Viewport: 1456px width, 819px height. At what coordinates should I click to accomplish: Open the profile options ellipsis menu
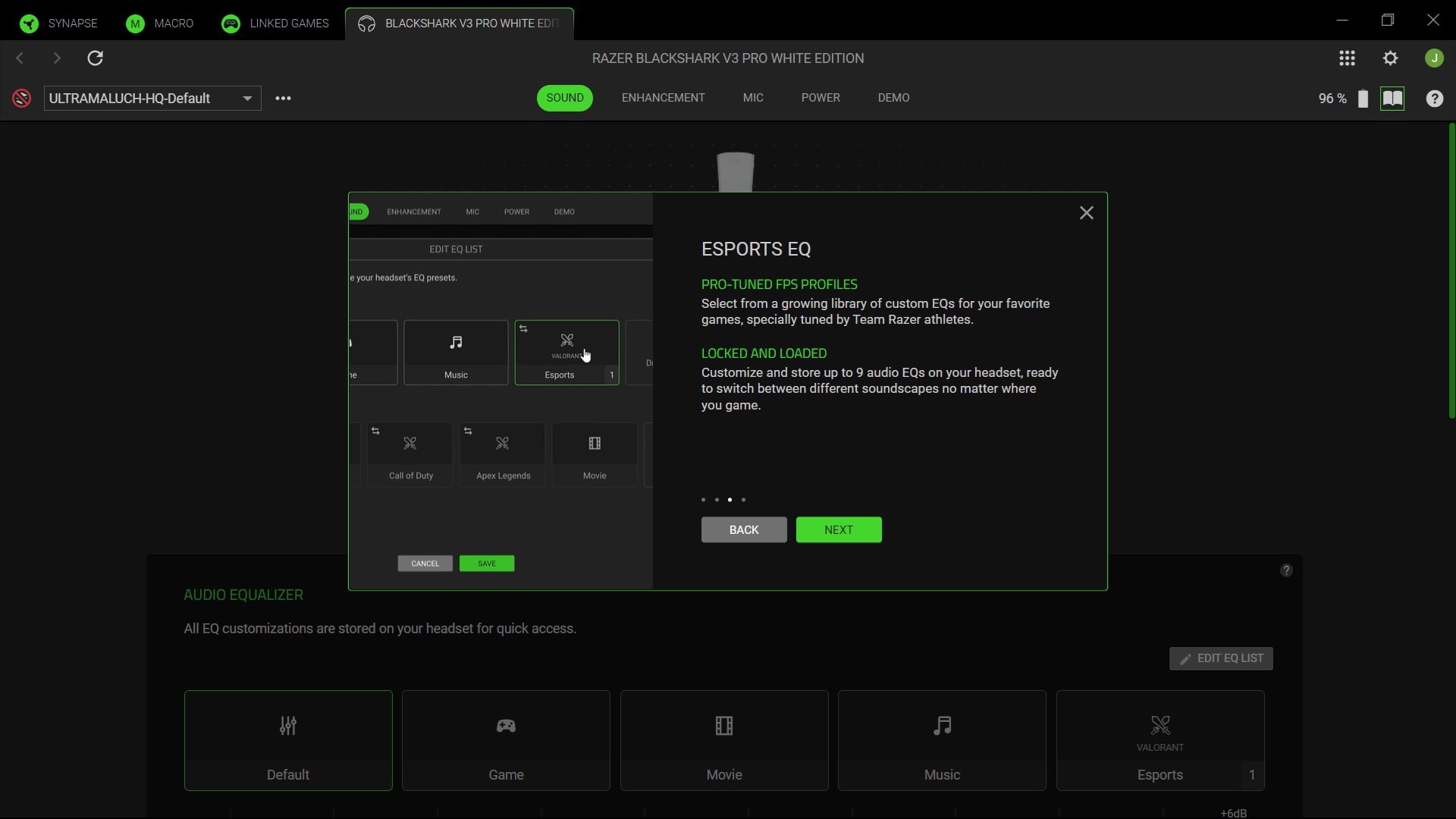pos(283,99)
